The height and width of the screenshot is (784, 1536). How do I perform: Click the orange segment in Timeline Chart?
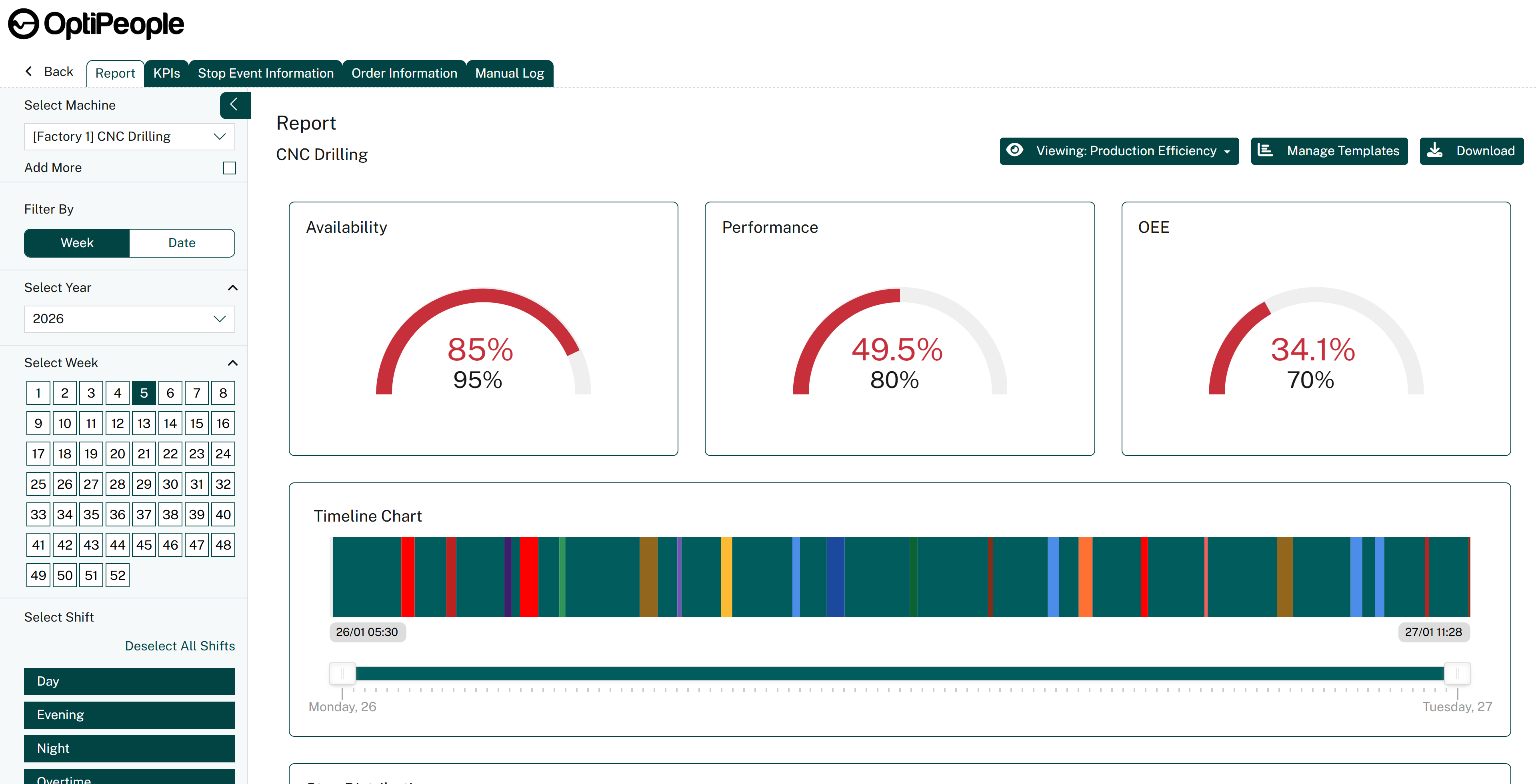(1085, 576)
